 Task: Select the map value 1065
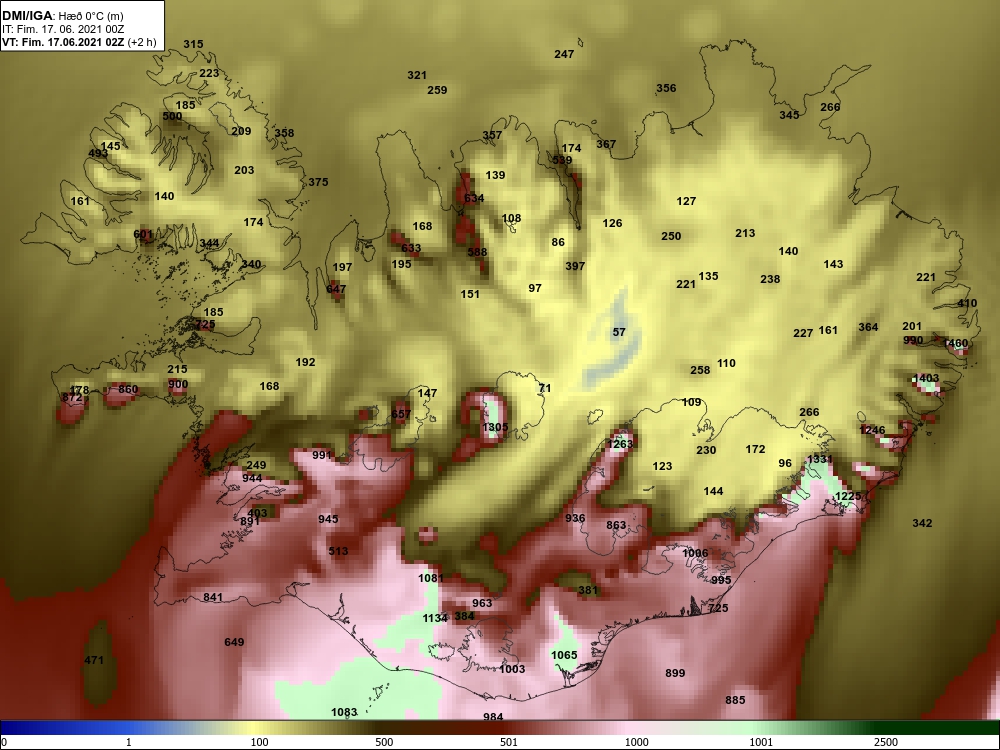(x=564, y=655)
